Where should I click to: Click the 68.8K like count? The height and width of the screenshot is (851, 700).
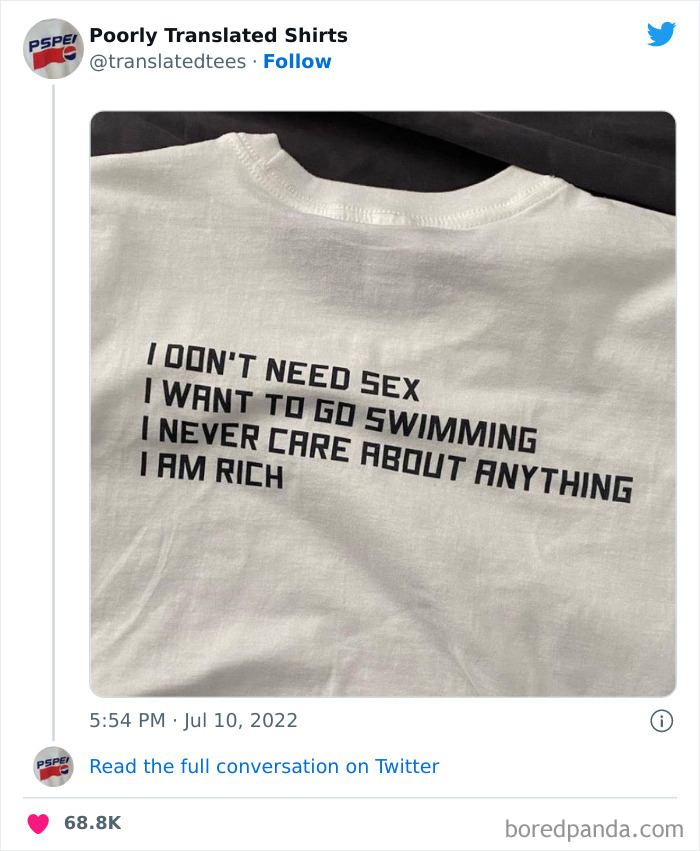tap(91, 818)
